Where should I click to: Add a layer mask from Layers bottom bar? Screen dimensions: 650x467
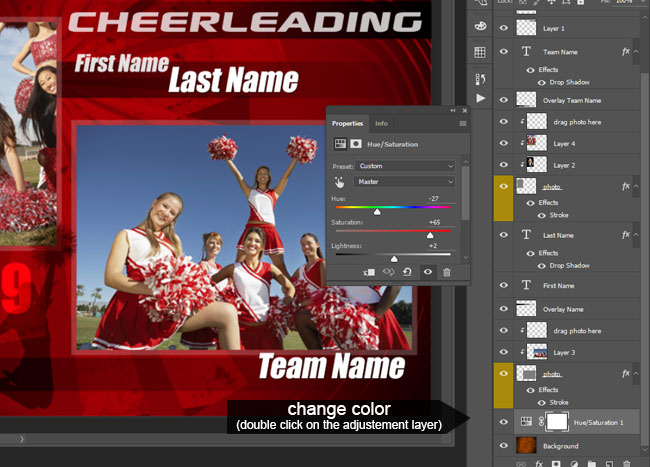point(556,464)
